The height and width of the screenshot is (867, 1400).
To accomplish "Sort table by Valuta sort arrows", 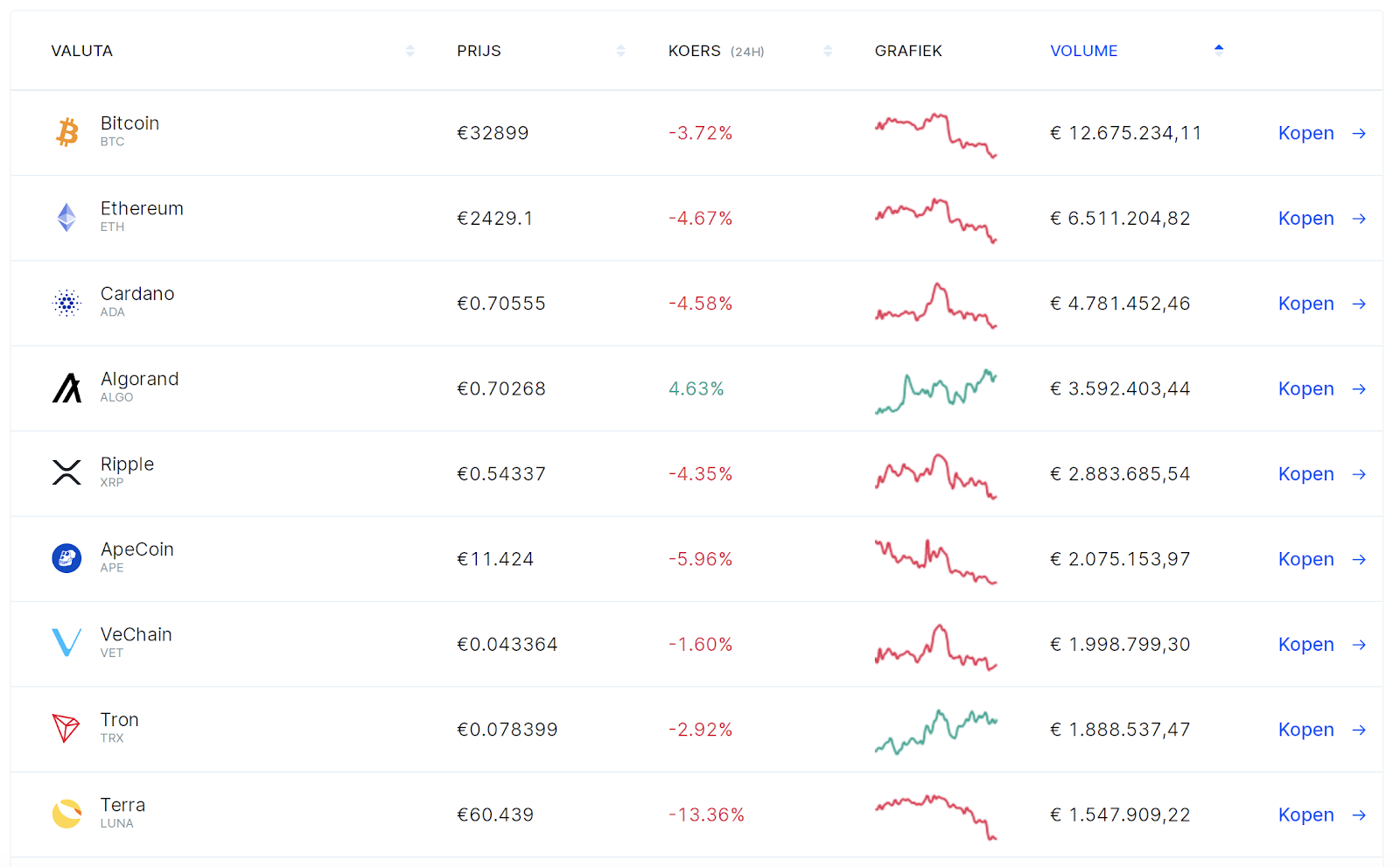I will coord(410,51).
